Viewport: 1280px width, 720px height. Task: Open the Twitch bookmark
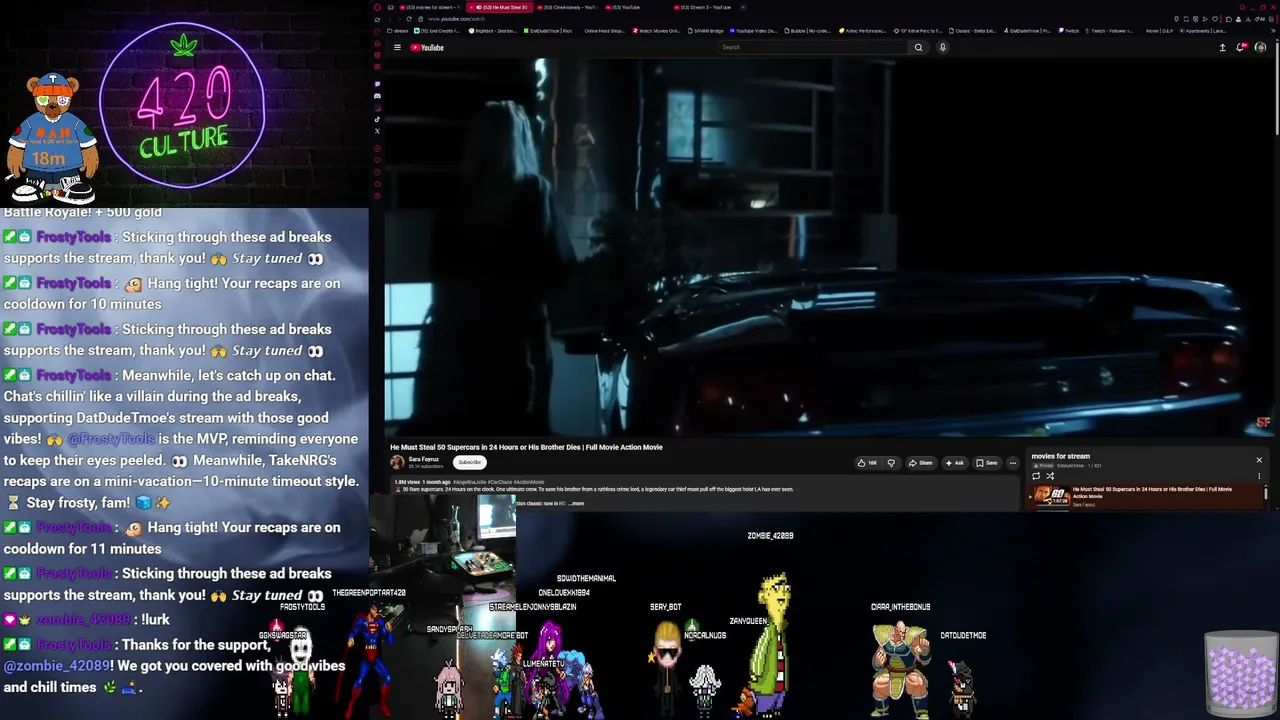(x=1070, y=31)
